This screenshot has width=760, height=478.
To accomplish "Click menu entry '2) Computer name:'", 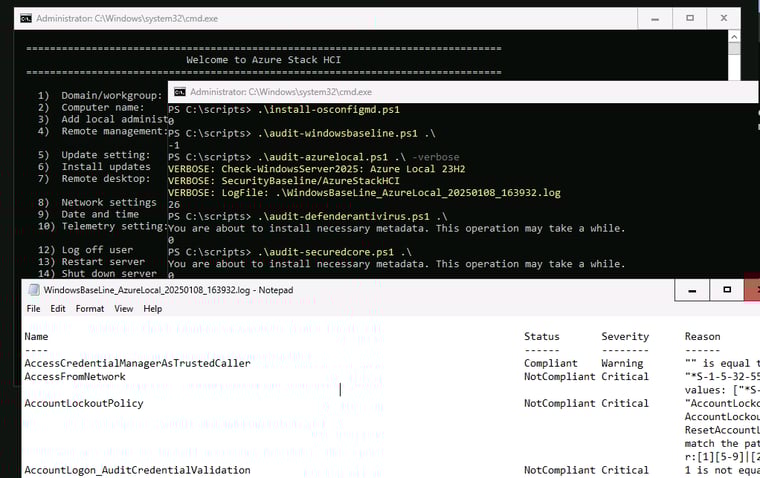I will 91,108.
